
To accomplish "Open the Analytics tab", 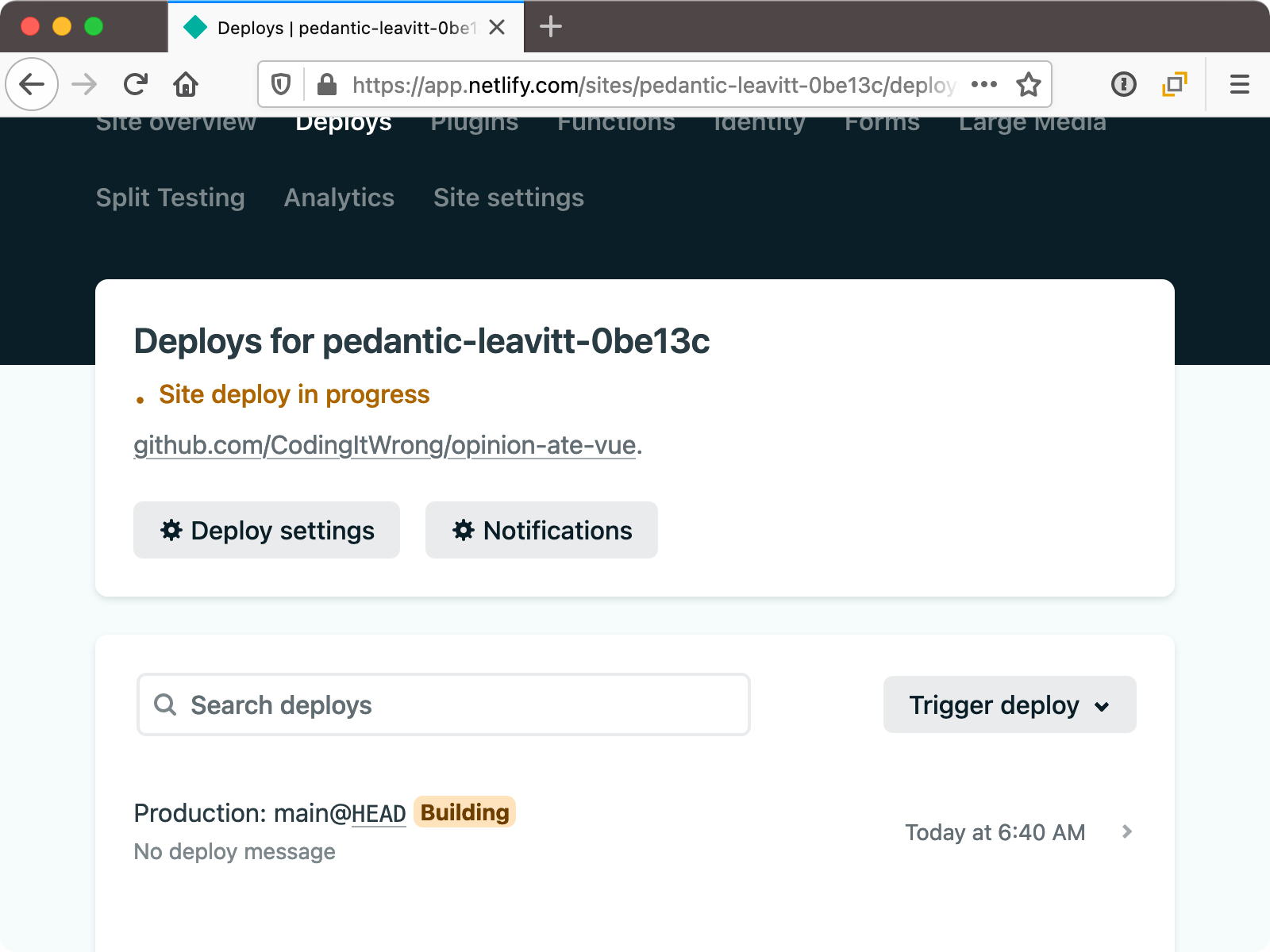I will [339, 198].
